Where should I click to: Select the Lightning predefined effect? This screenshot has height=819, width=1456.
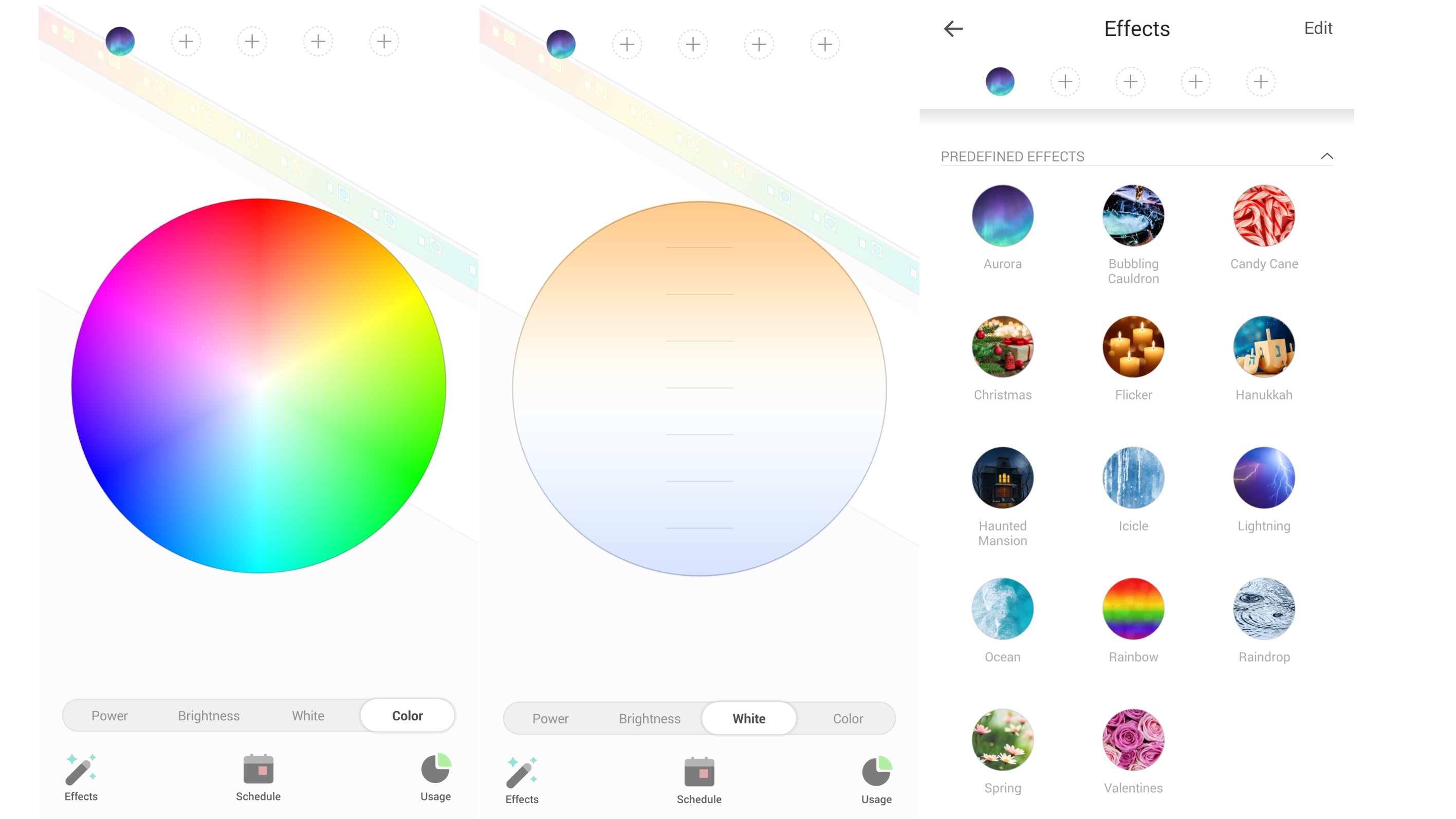tap(1263, 477)
